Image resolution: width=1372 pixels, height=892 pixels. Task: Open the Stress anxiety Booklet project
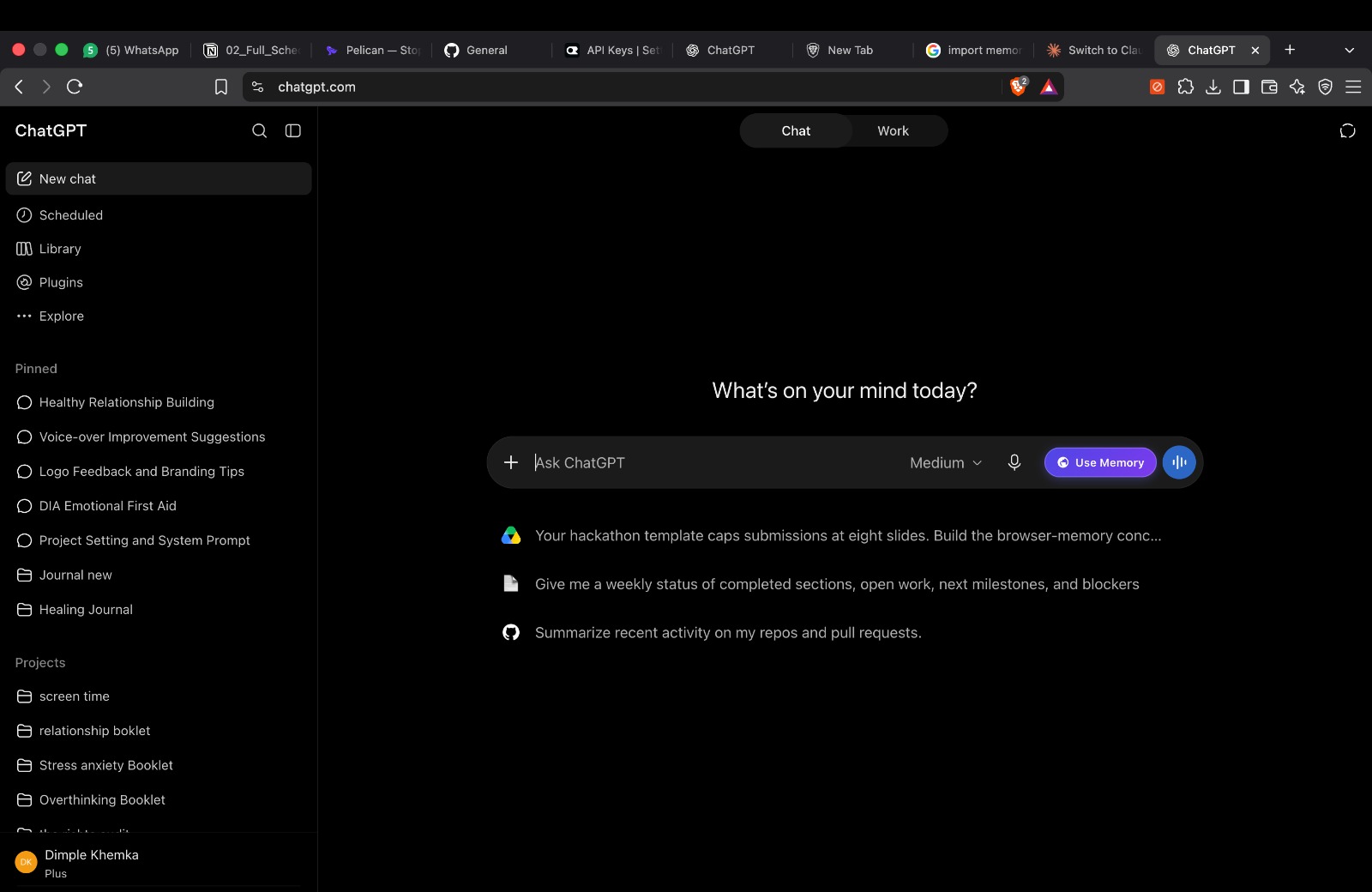159,765
